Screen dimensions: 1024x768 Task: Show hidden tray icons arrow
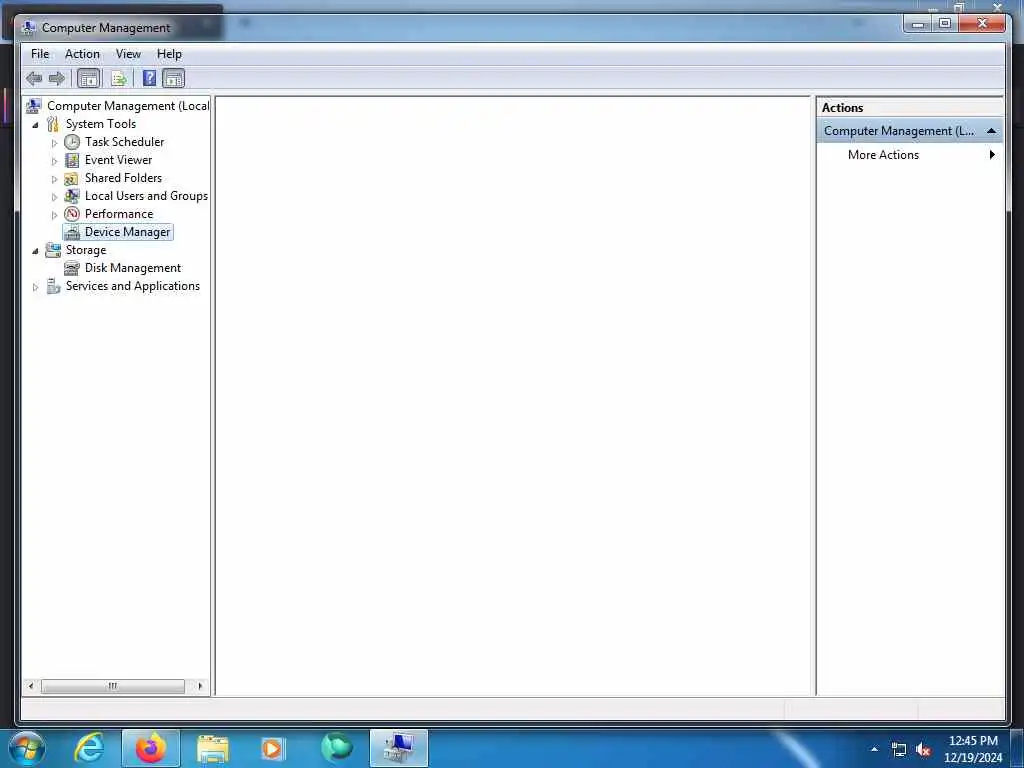874,749
